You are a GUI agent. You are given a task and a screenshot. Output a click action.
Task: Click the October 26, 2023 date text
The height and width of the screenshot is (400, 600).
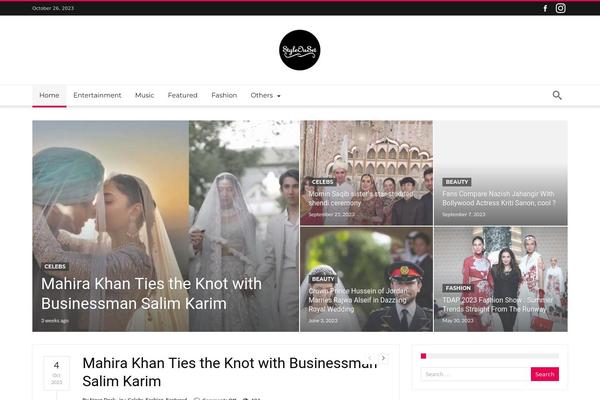53,8
